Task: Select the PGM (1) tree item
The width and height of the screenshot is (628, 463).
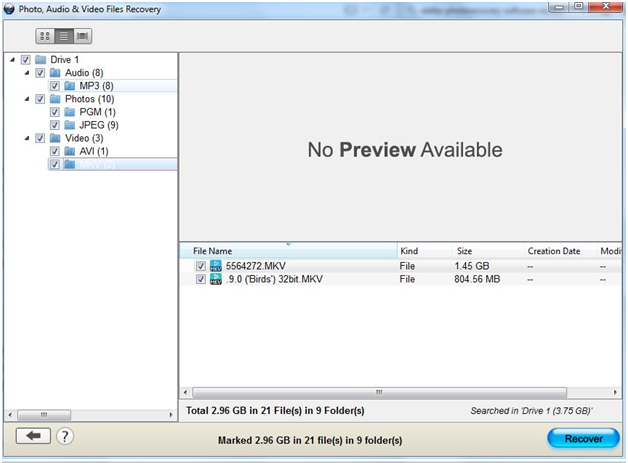Action: point(97,112)
